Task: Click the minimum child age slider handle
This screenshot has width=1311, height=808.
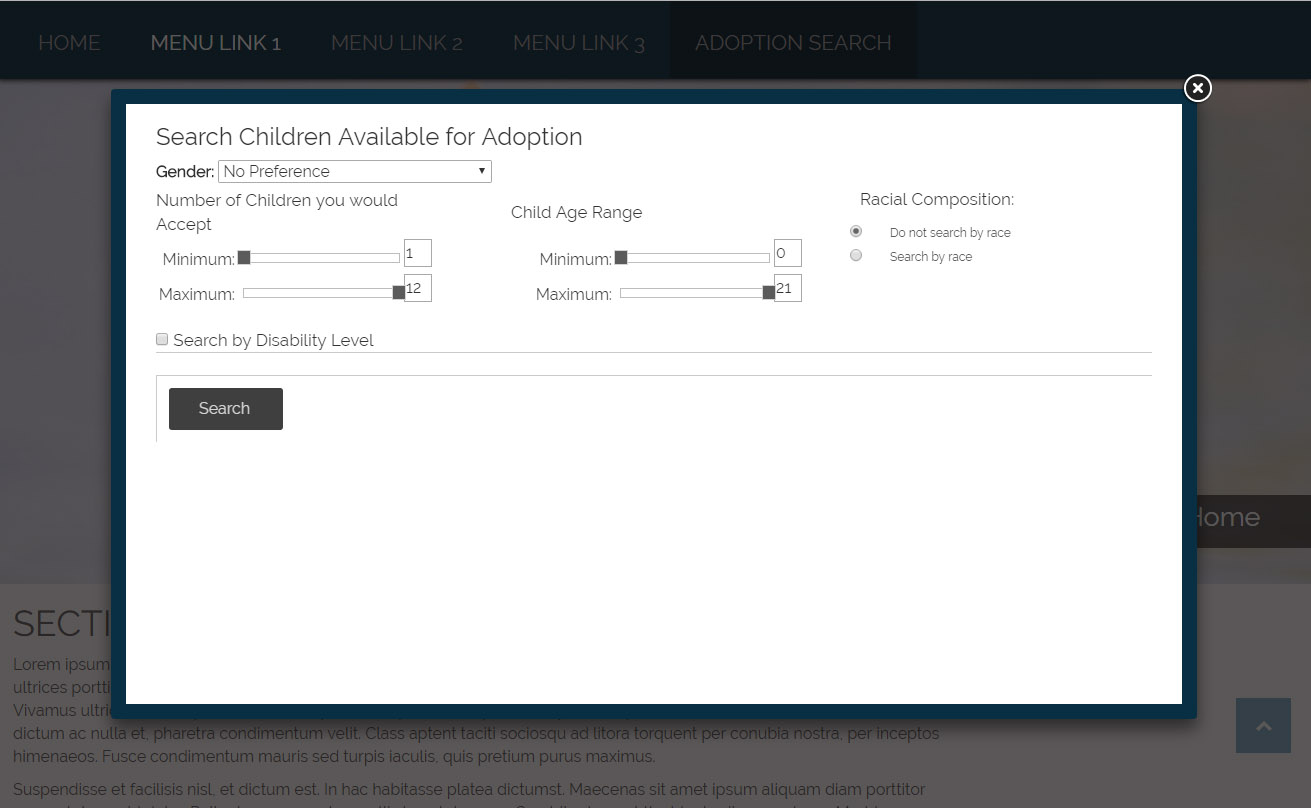Action: coord(621,258)
